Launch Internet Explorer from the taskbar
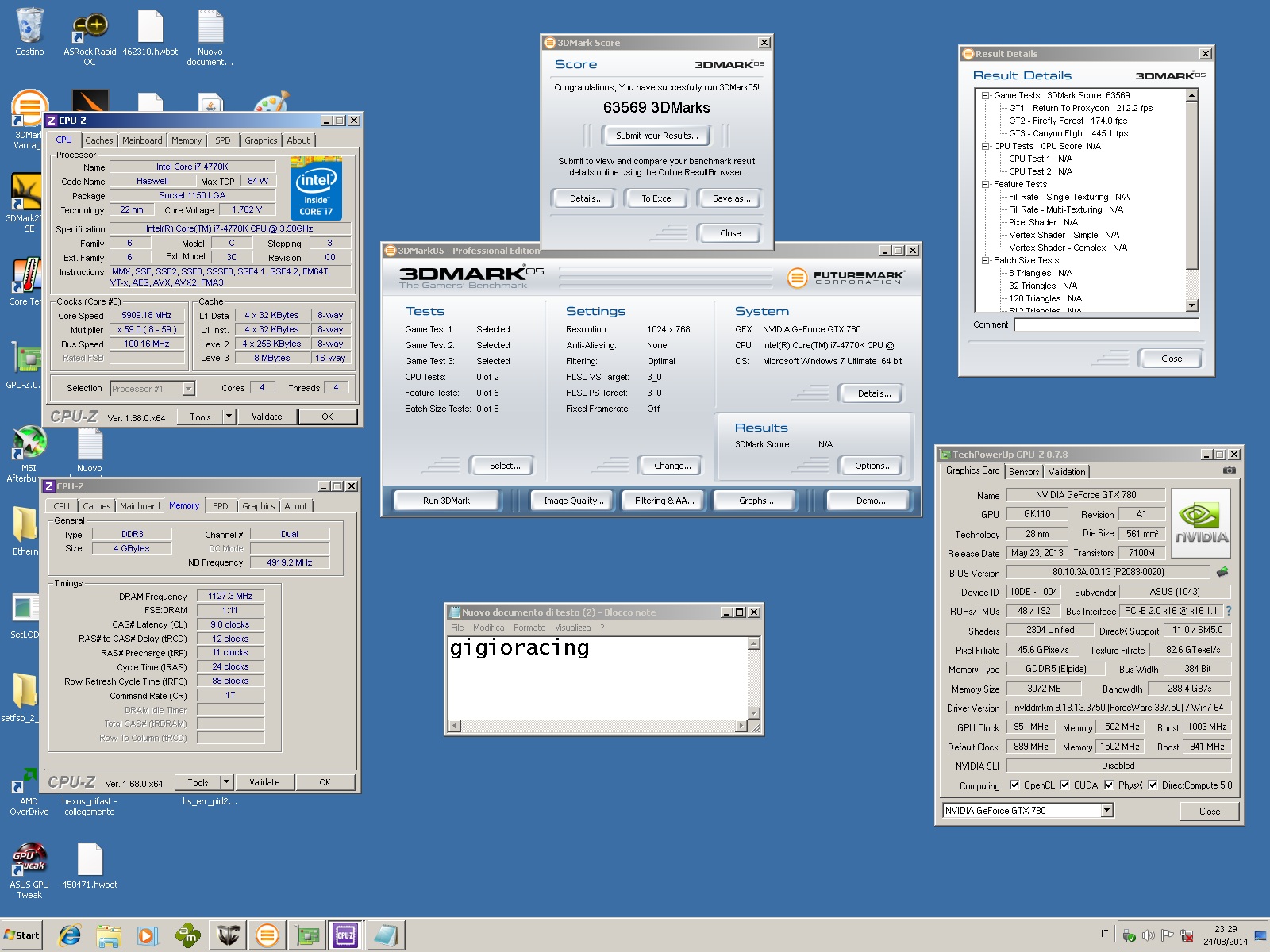Image resolution: width=1270 pixels, height=952 pixels. (x=70, y=936)
